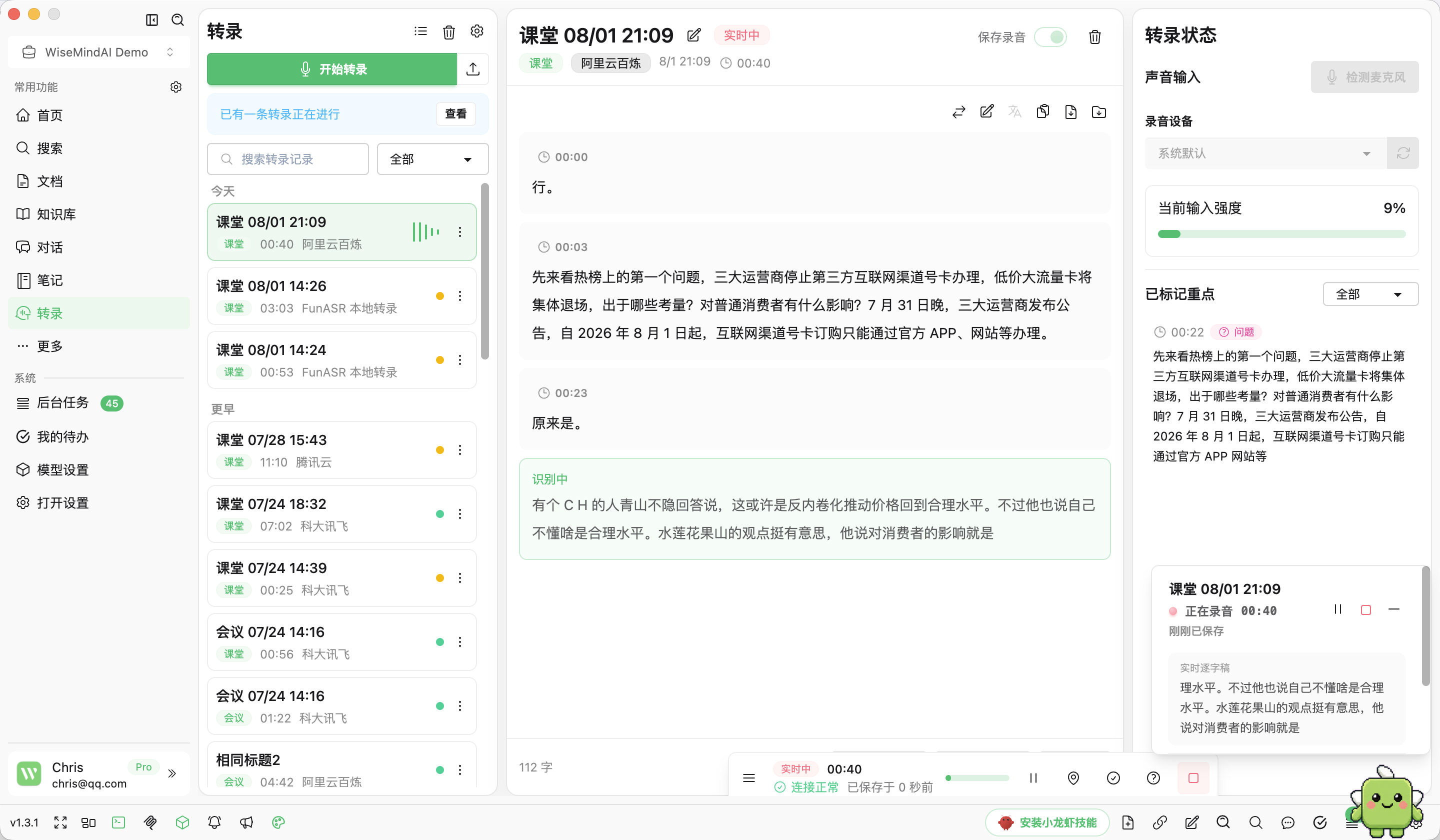
Task: Click 打开设置 in the sidebar
Action: click(99, 503)
